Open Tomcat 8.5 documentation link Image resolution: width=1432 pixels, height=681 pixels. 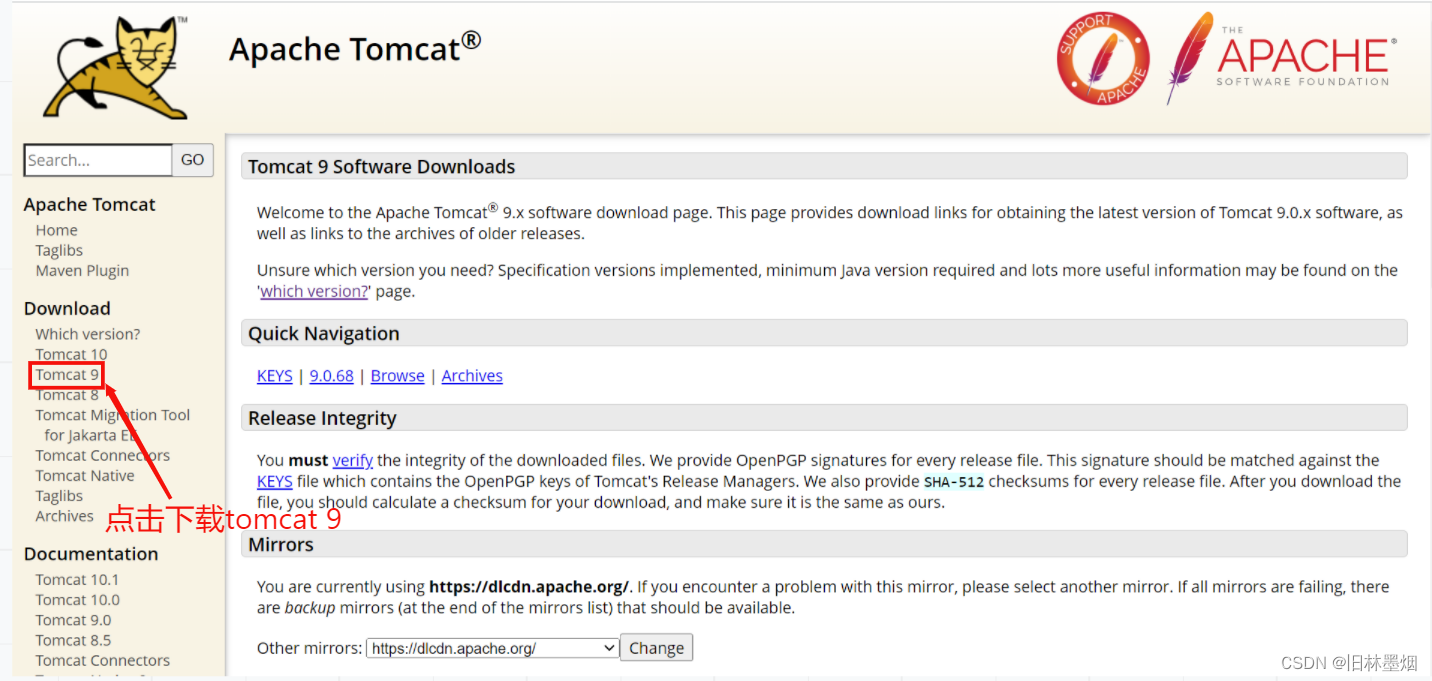coord(73,640)
